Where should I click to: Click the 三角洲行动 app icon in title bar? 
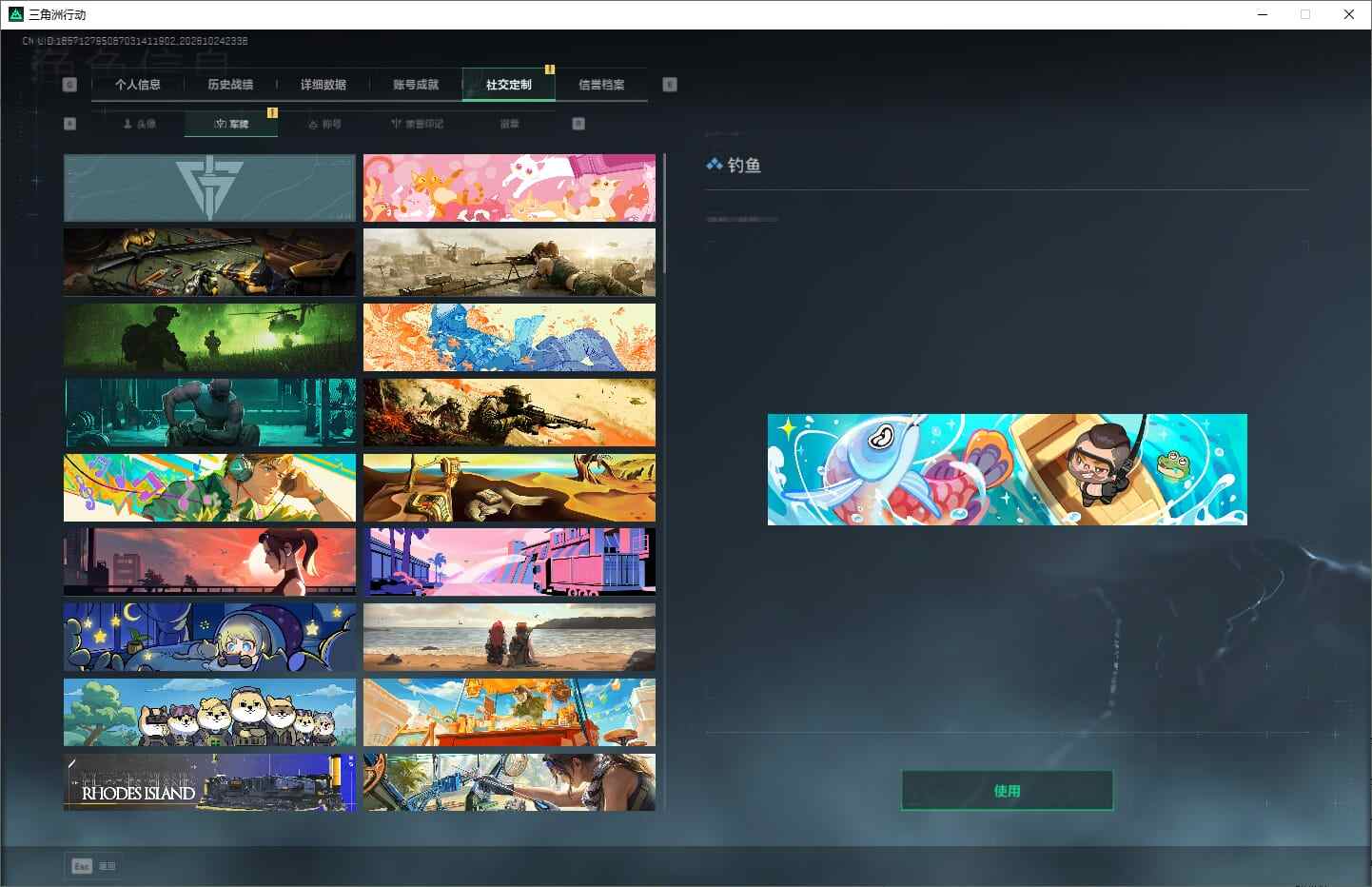point(15,14)
